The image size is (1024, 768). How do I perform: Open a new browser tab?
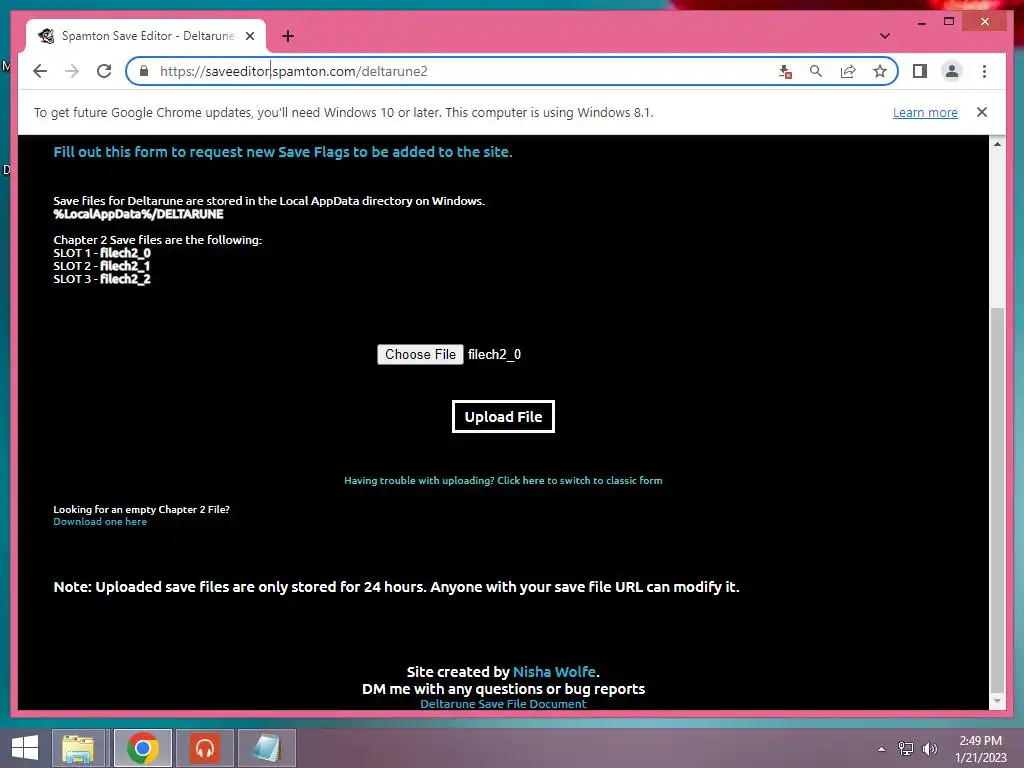[x=287, y=36]
